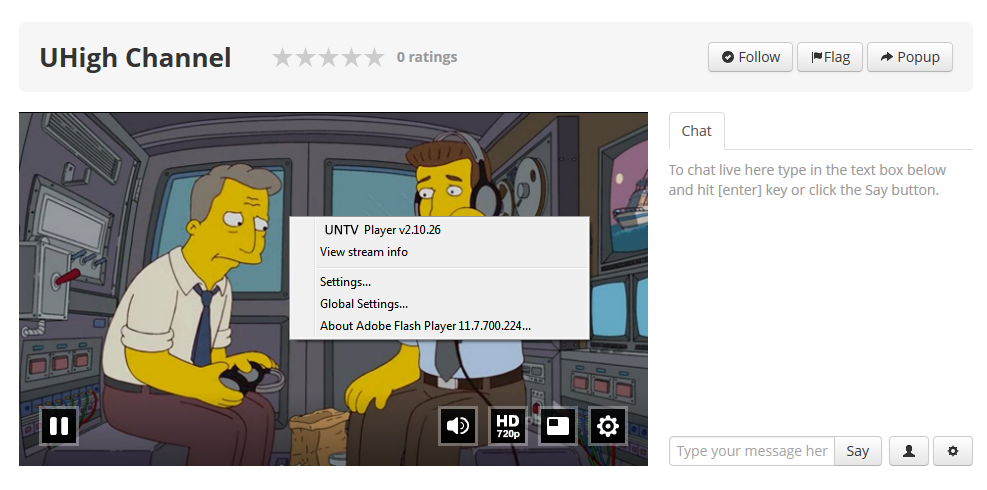Rate channel with first star
987x490 pixels.
pos(282,57)
